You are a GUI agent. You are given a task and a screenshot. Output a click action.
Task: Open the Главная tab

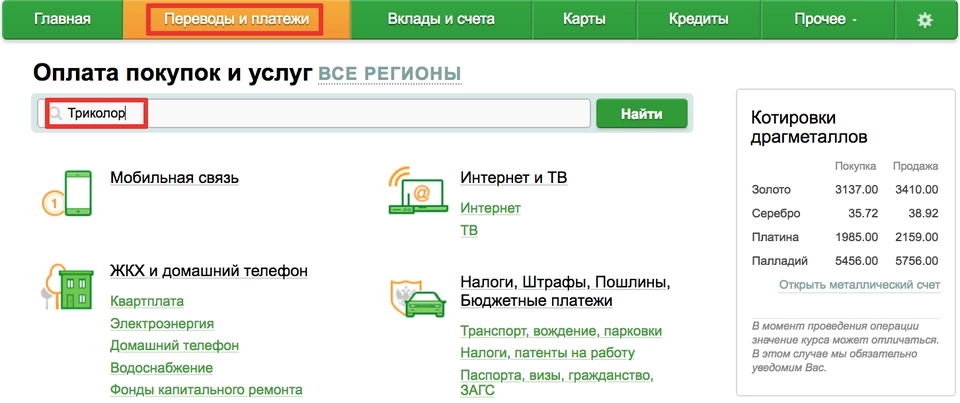click(62, 20)
